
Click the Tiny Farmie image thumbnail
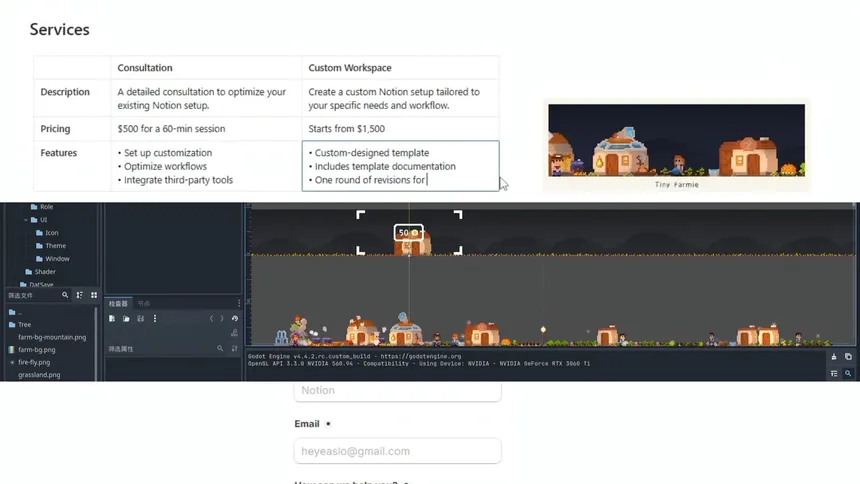tap(676, 140)
